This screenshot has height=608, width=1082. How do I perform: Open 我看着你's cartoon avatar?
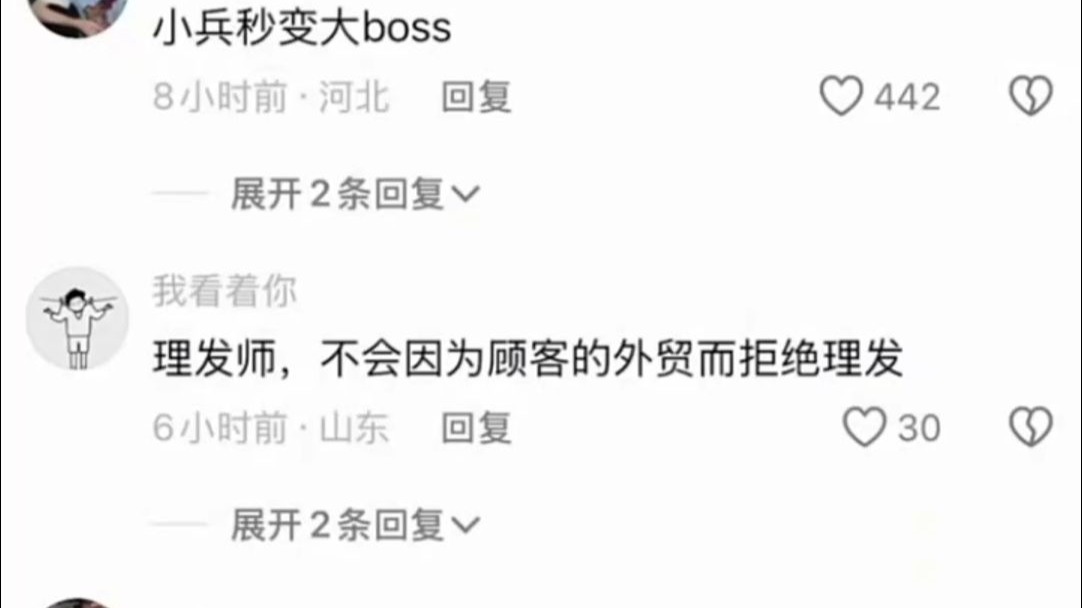pyautogui.click(x=77, y=318)
